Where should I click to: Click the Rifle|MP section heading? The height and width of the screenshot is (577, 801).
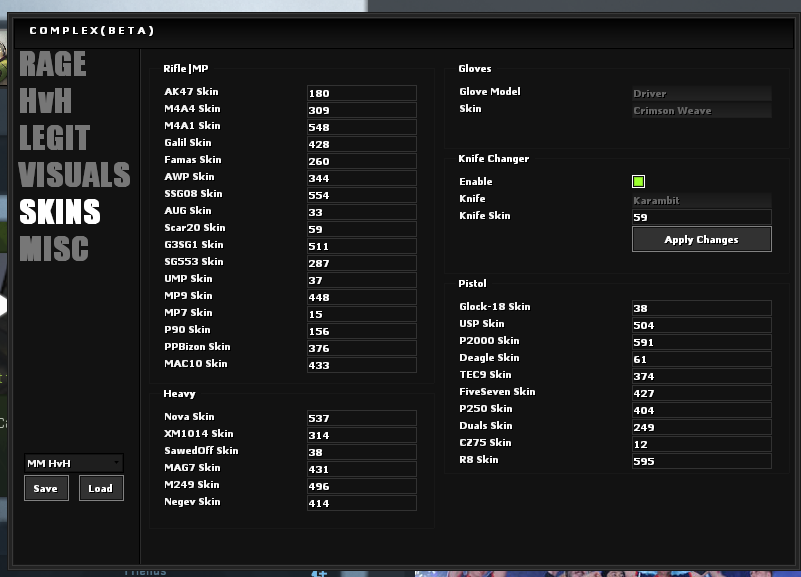coord(186,68)
